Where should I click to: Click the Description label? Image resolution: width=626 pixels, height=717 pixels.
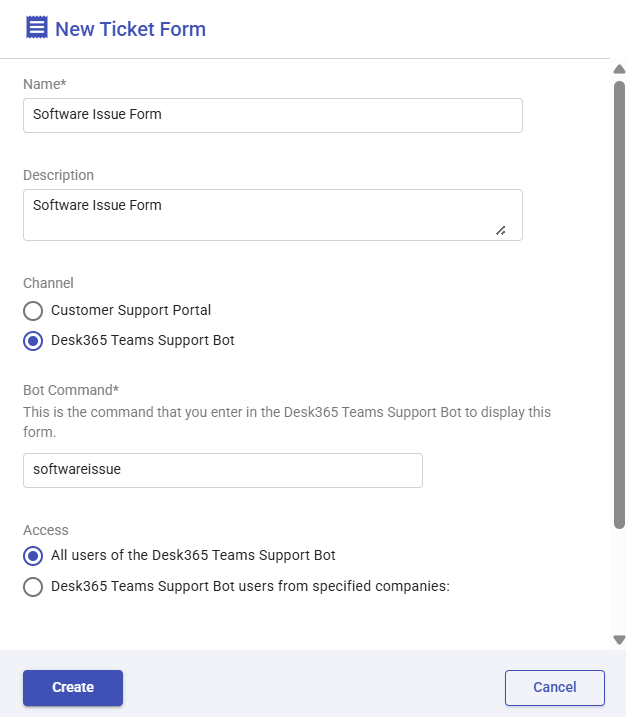tap(59, 175)
